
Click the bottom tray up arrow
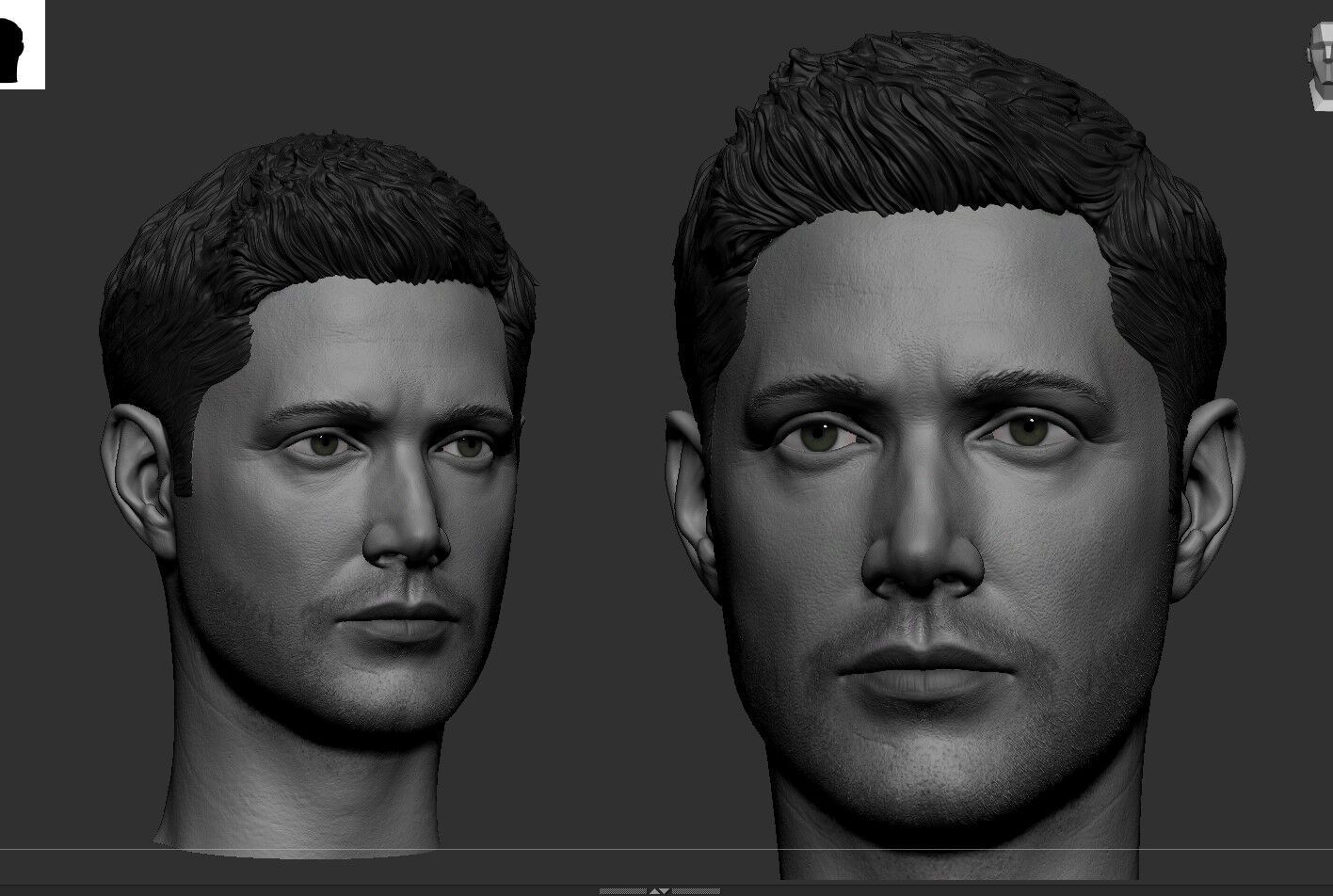(x=654, y=891)
